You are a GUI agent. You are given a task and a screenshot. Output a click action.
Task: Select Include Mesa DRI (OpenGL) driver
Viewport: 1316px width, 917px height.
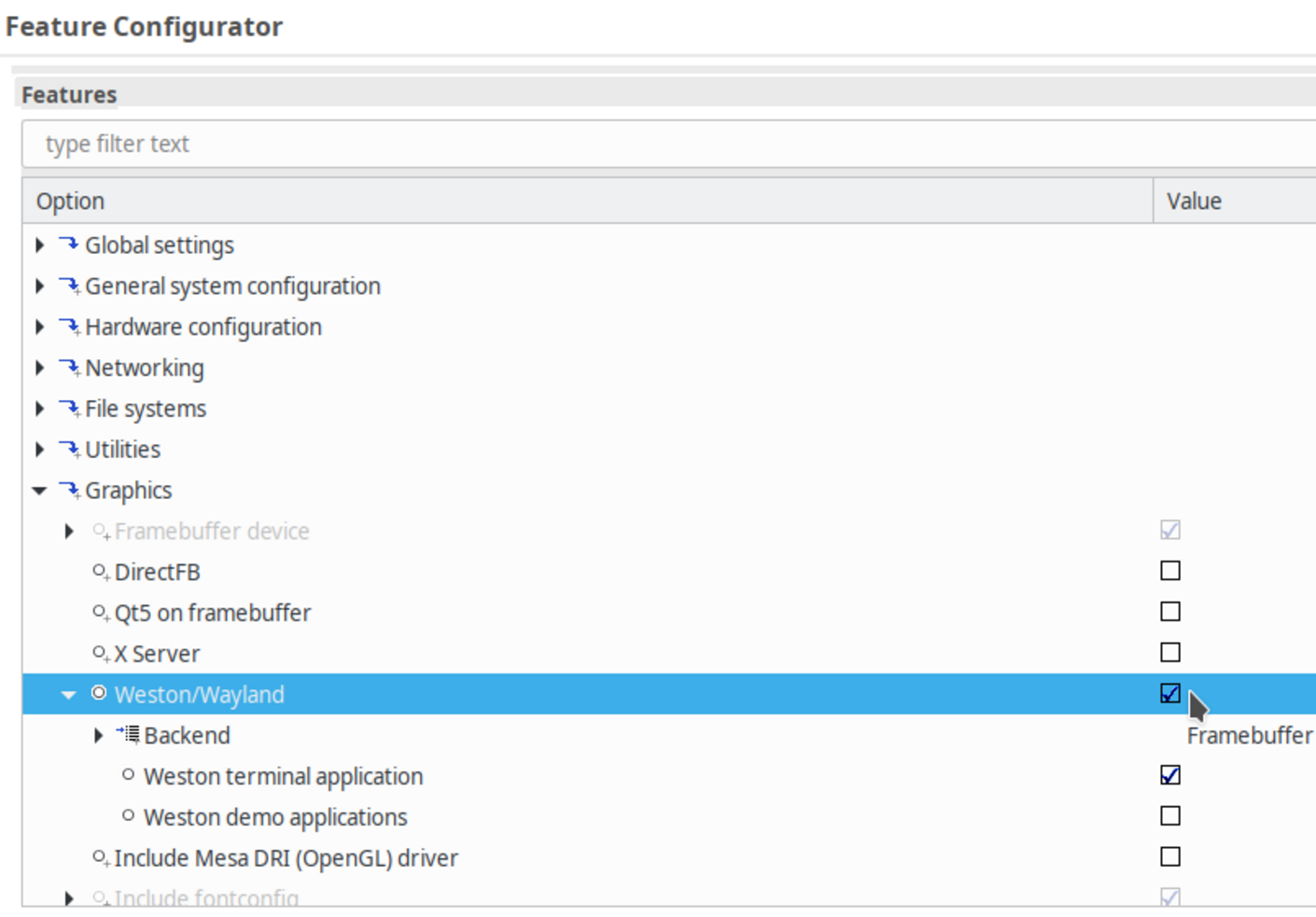click(286, 857)
